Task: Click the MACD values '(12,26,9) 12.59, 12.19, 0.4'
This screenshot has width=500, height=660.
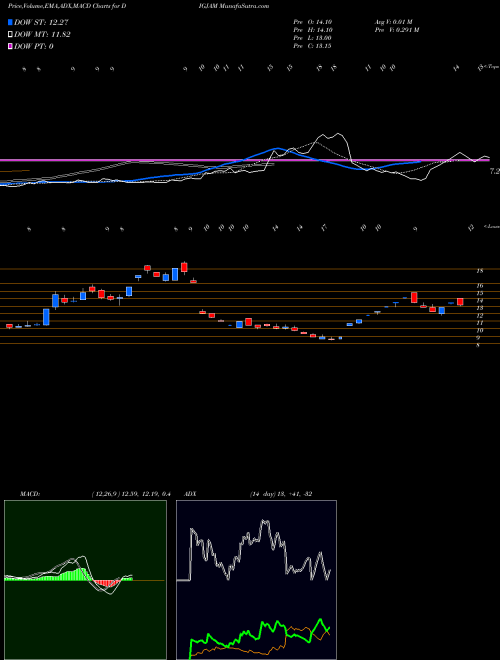Action: (x=130, y=494)
